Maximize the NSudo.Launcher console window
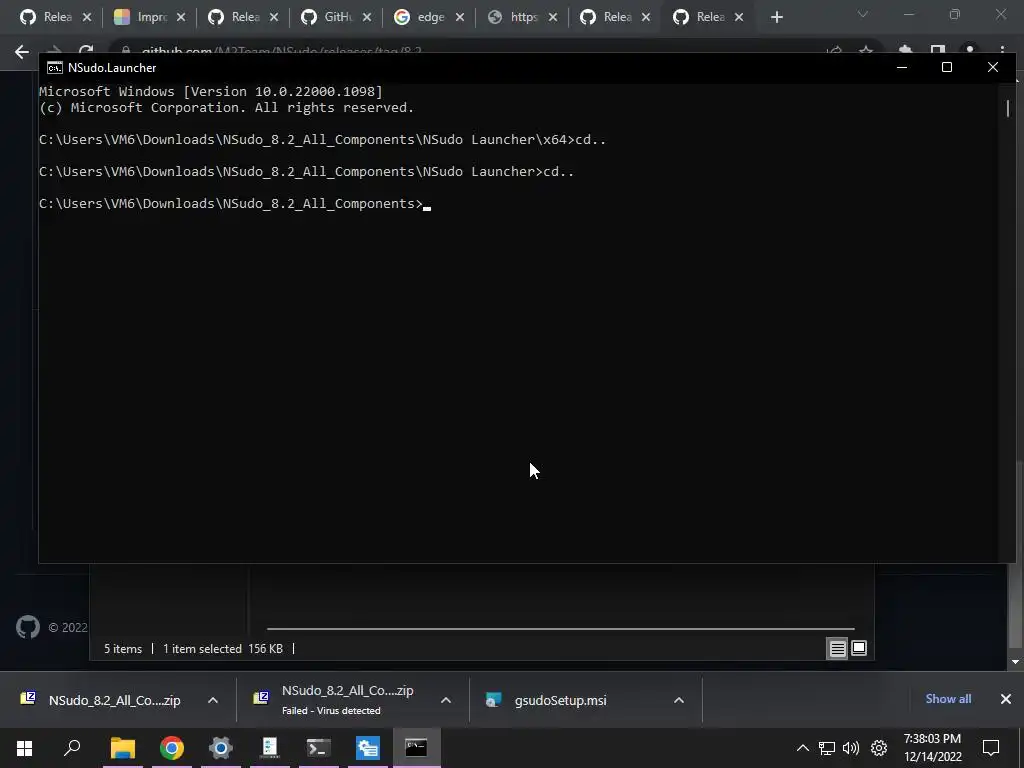 pos(947,67)
